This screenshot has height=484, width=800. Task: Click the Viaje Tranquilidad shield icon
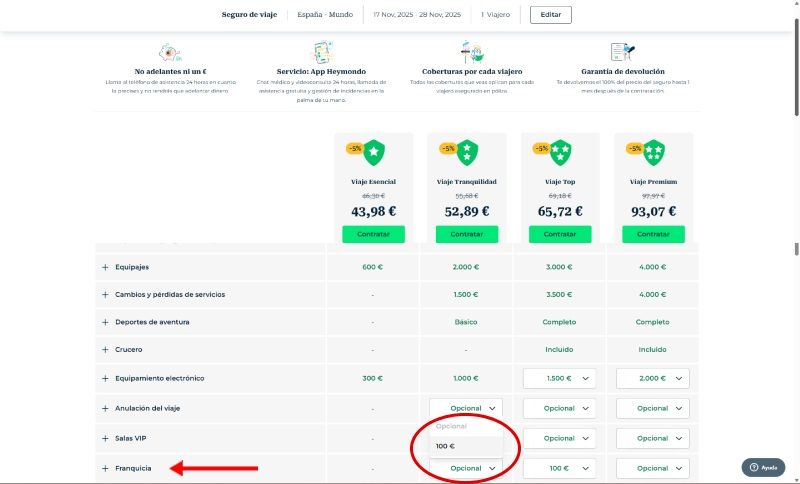(x=466, y=153)
